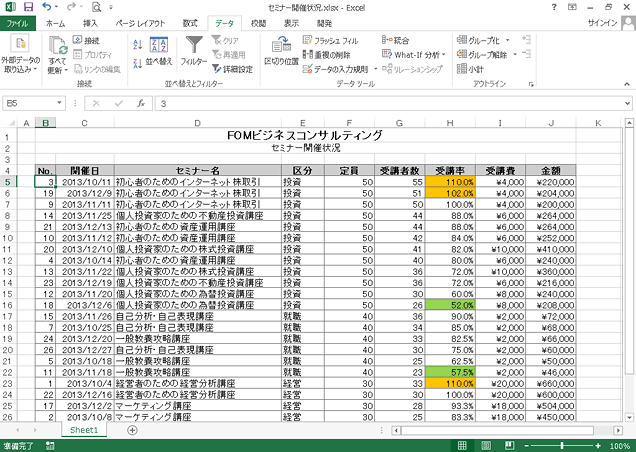
Task: Switch to the ホーム tab
Action: [56, 24]
